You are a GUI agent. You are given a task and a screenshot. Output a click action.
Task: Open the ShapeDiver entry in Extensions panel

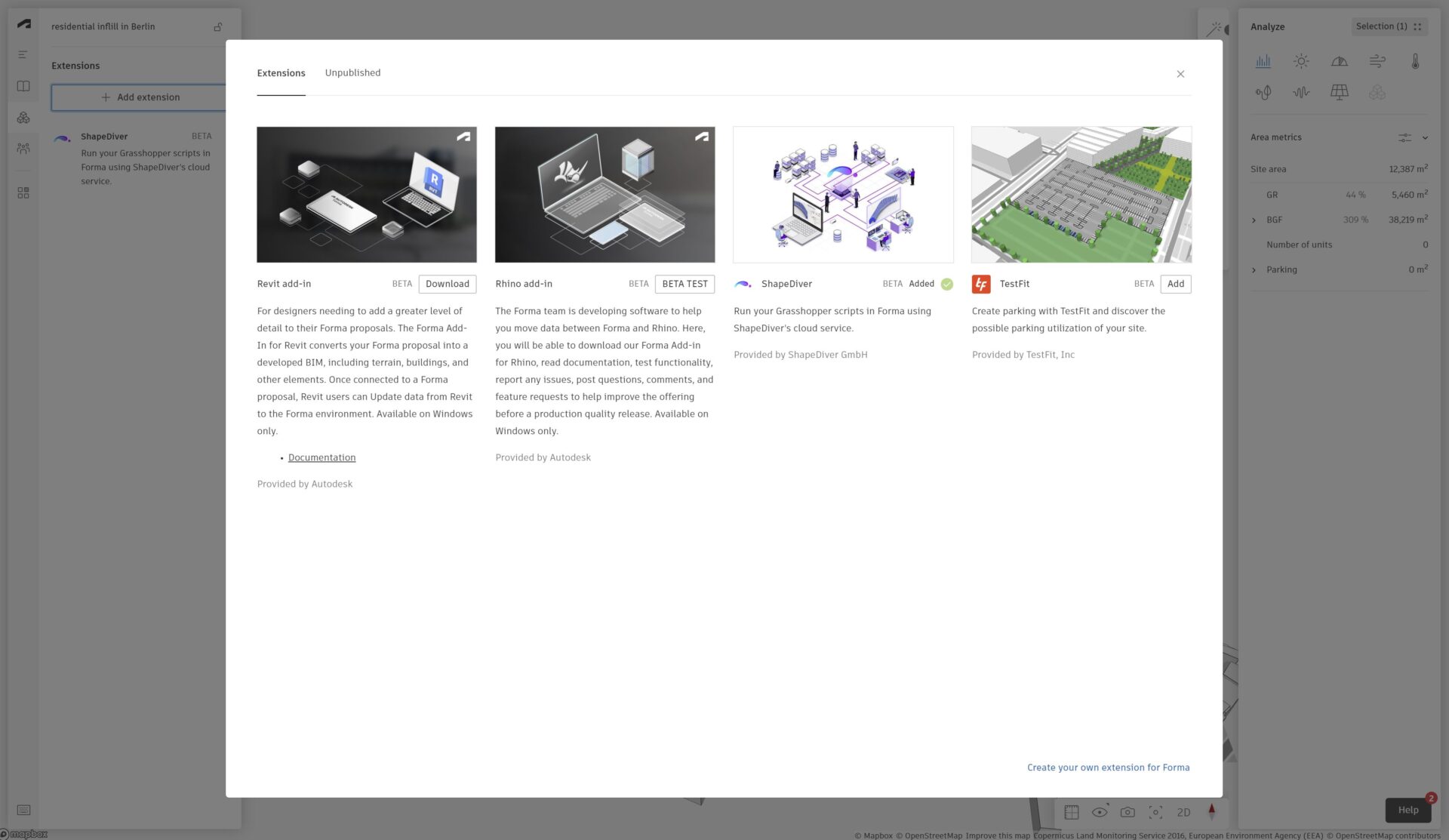[133, 158]
